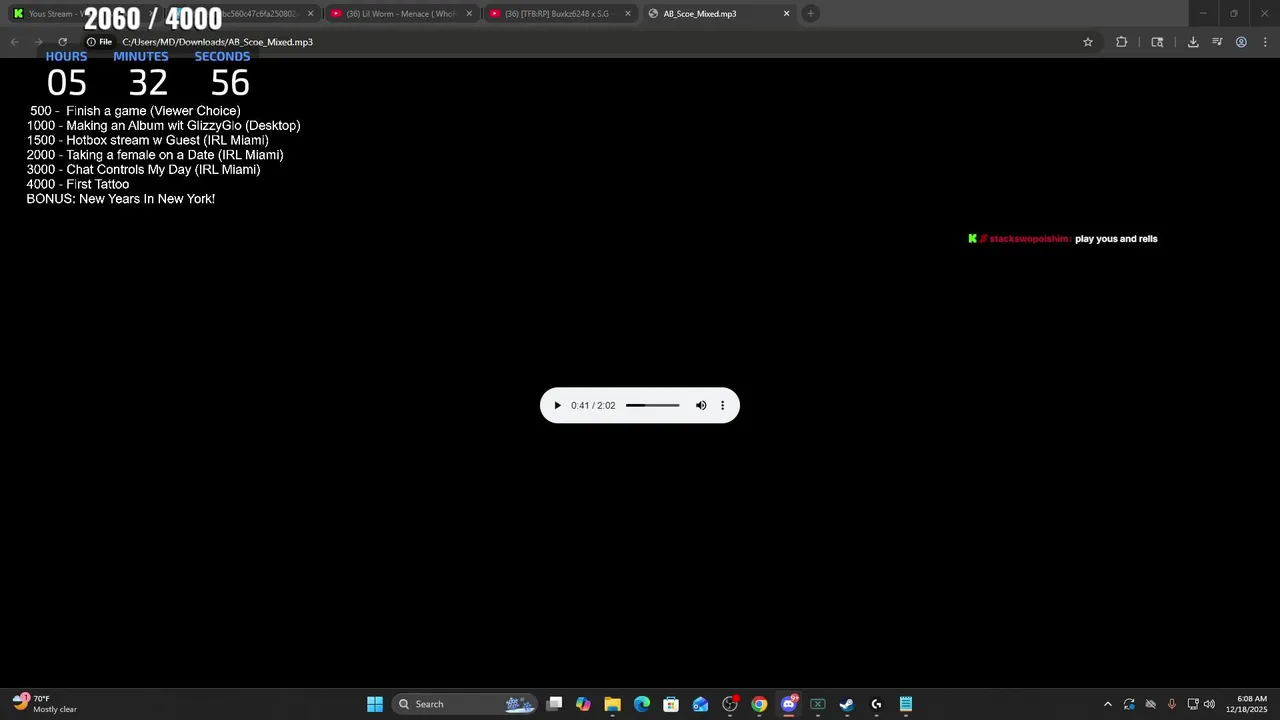Open the weather widget showing 70°F

click(45, 704)
